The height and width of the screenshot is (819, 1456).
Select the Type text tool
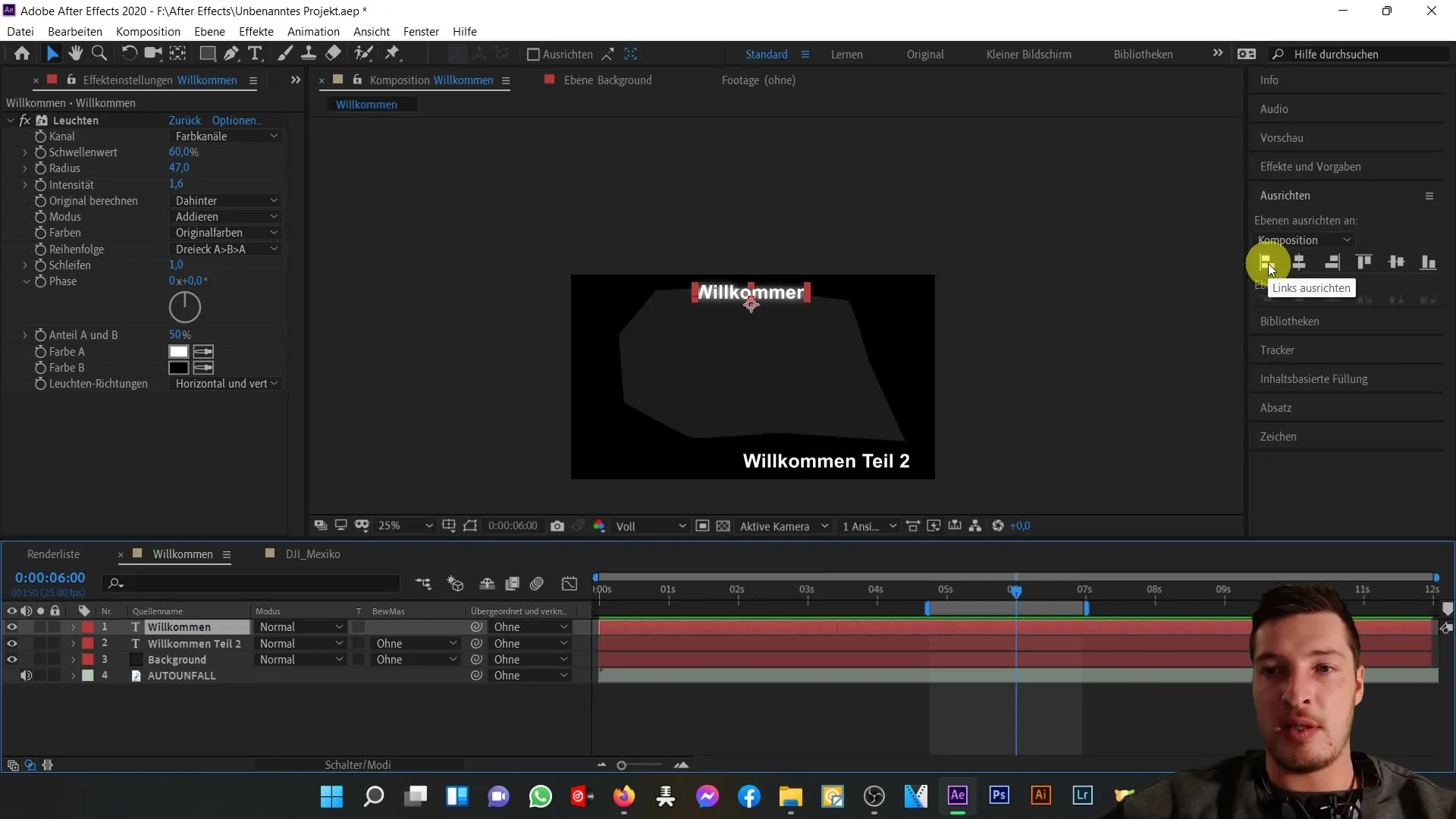pos(255,54)
